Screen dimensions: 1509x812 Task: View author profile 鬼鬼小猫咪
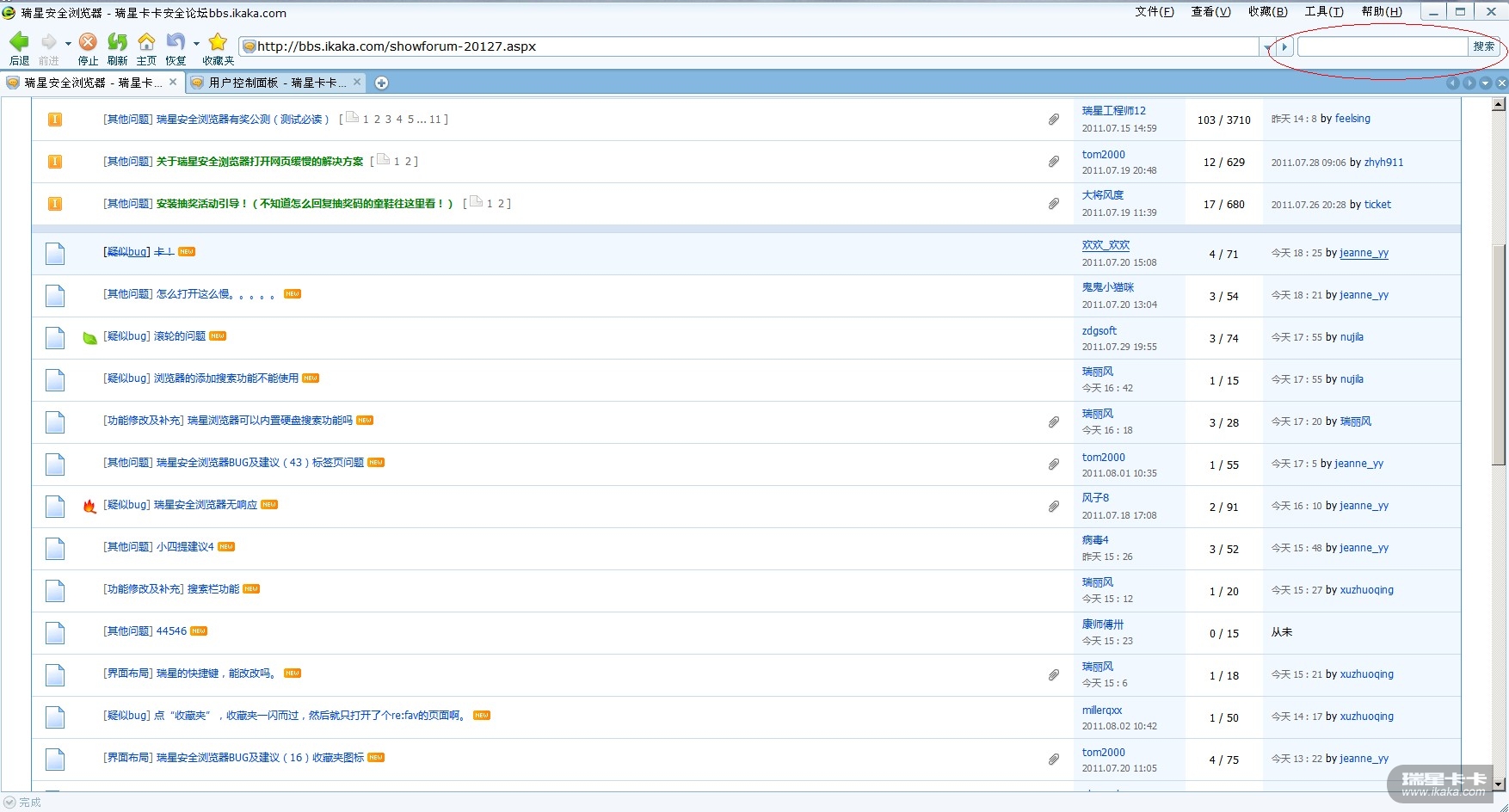click(x=1108, y=287)
